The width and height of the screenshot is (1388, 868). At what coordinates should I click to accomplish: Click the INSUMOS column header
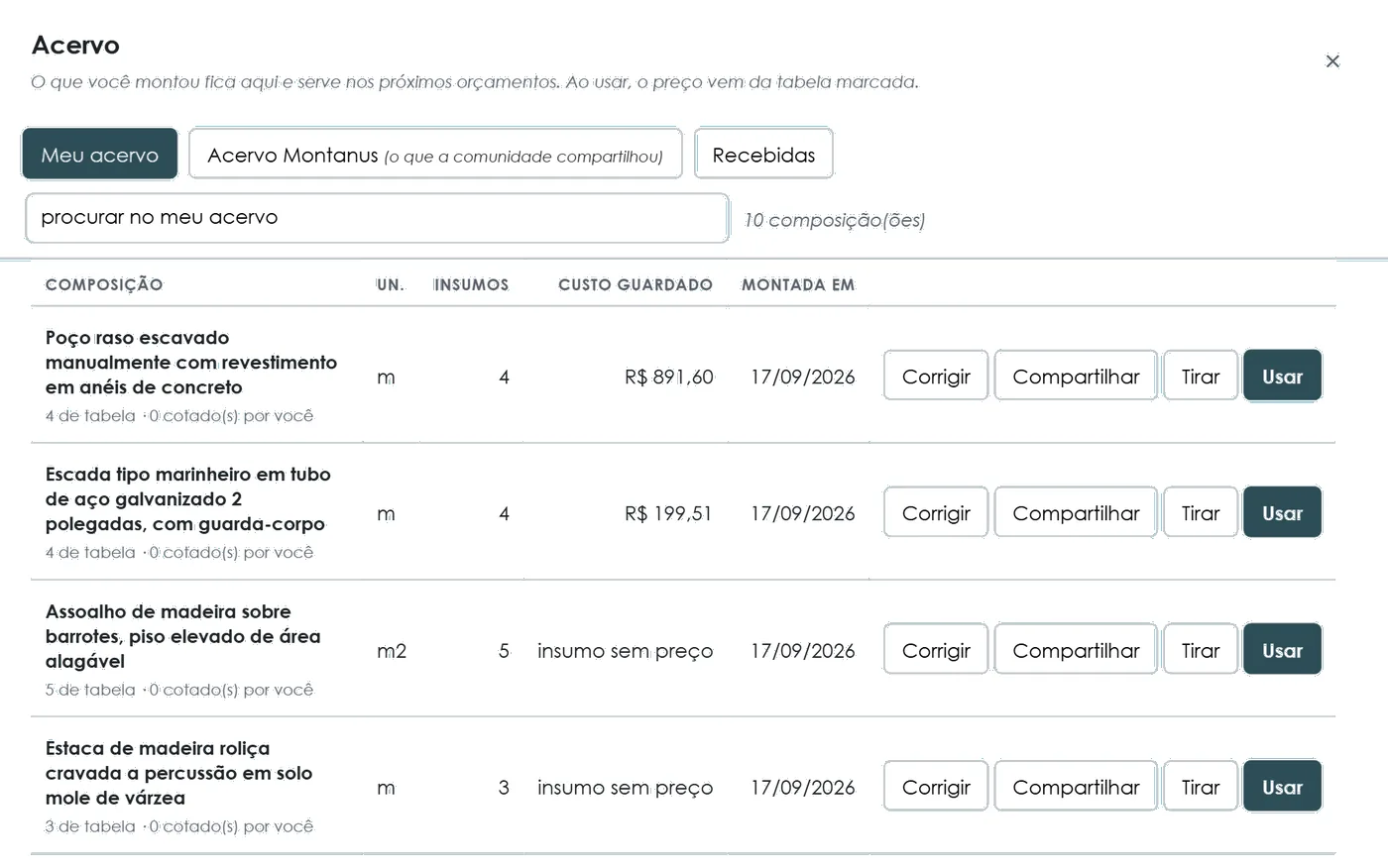471,284
